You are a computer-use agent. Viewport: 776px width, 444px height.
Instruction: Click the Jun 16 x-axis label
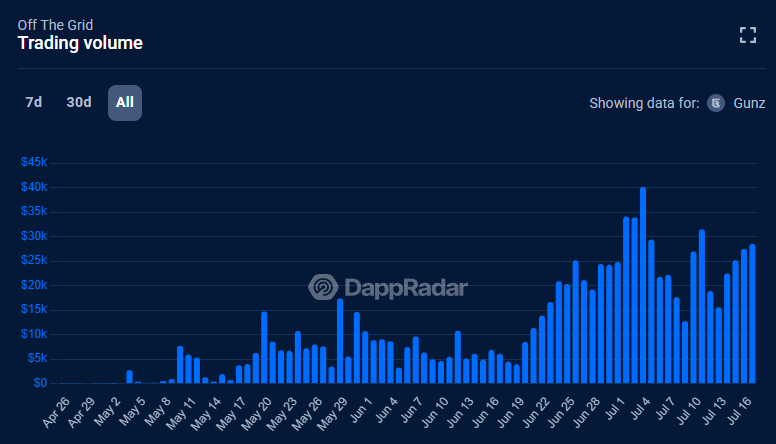[x=485, y=412]
